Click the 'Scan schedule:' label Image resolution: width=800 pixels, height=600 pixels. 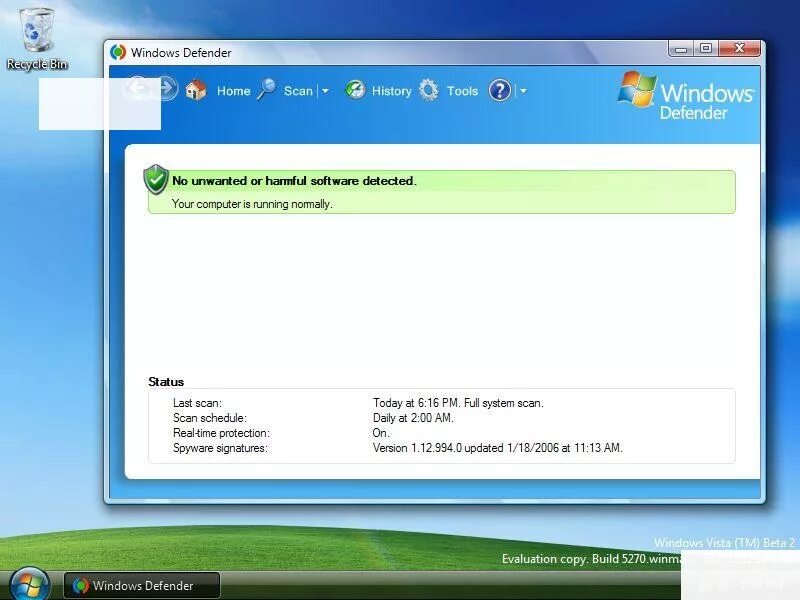point(210,418)
